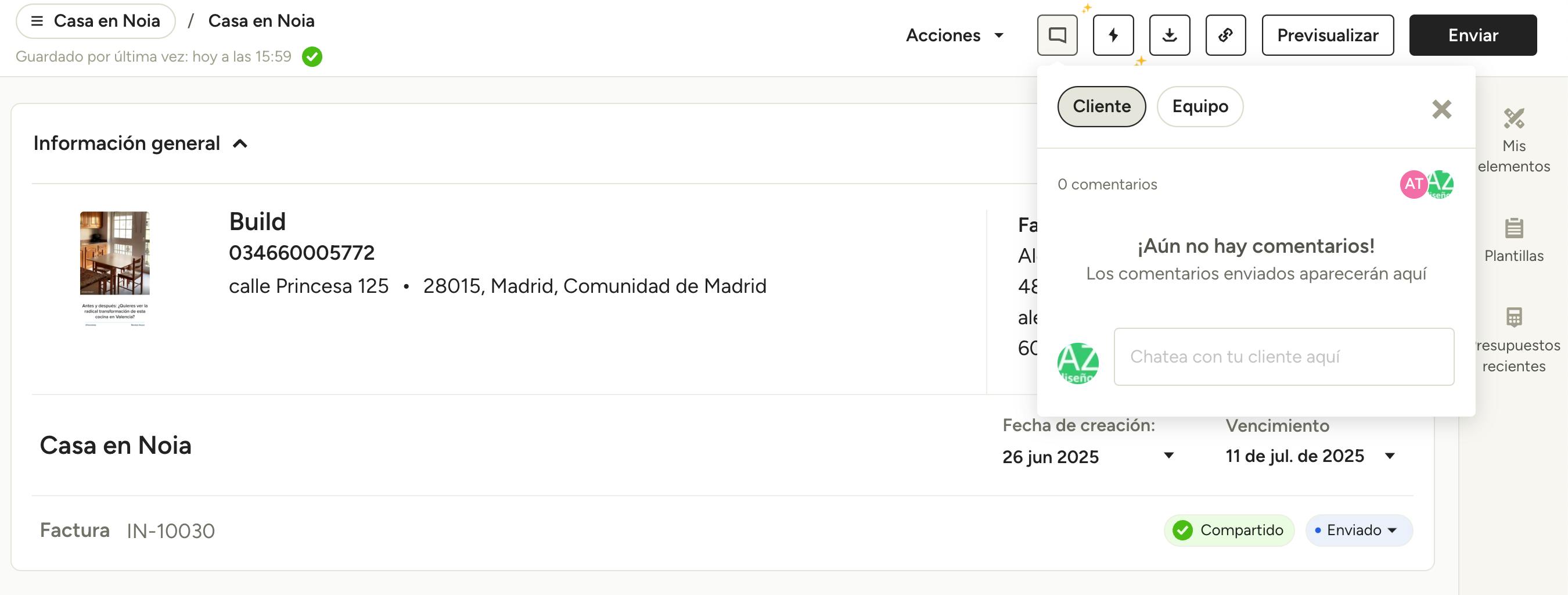Click the client chat input field
Viewport: 1568px width, 595px height.
coord(1283,357)
